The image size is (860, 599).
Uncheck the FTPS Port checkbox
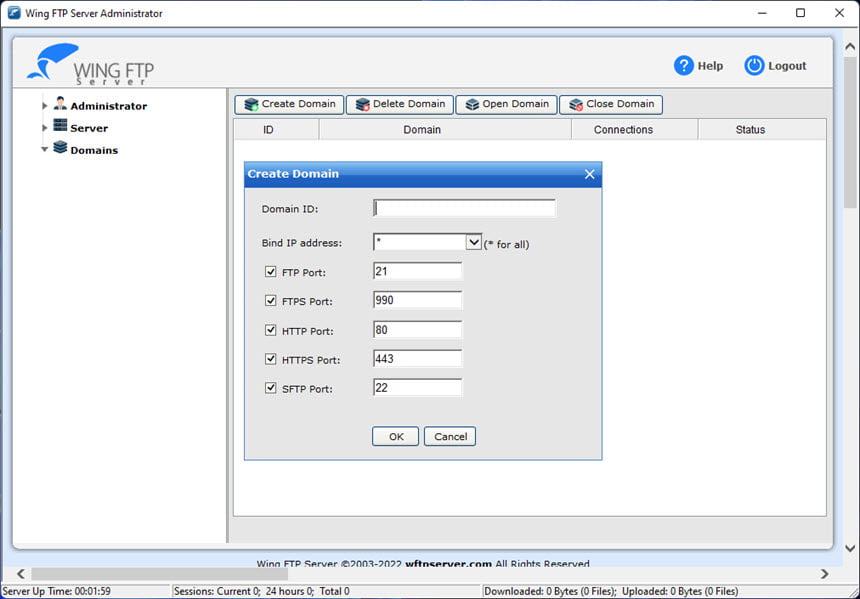(270, 301)
